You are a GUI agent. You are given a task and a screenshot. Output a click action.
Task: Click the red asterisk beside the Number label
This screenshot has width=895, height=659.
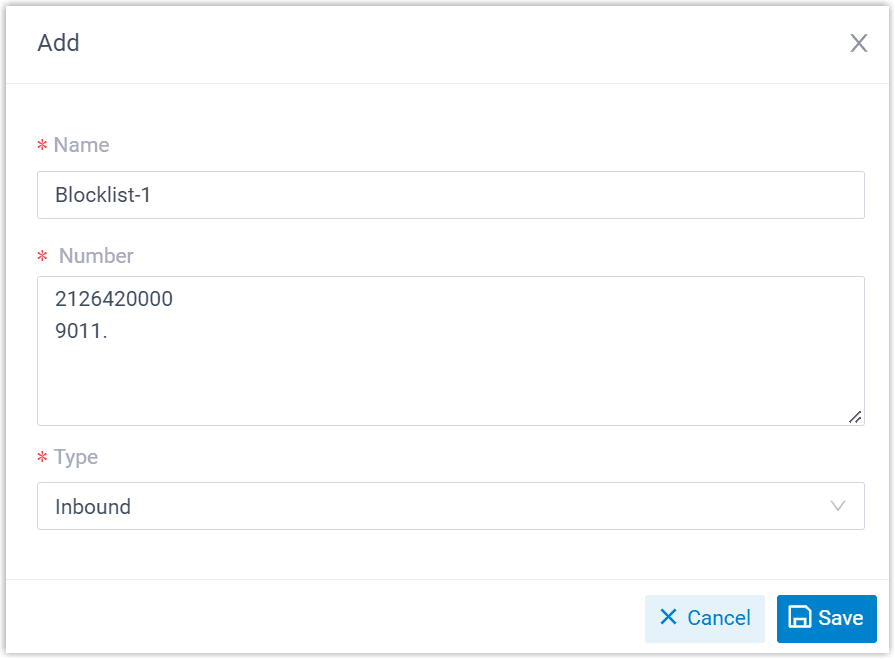pos(42,256)
